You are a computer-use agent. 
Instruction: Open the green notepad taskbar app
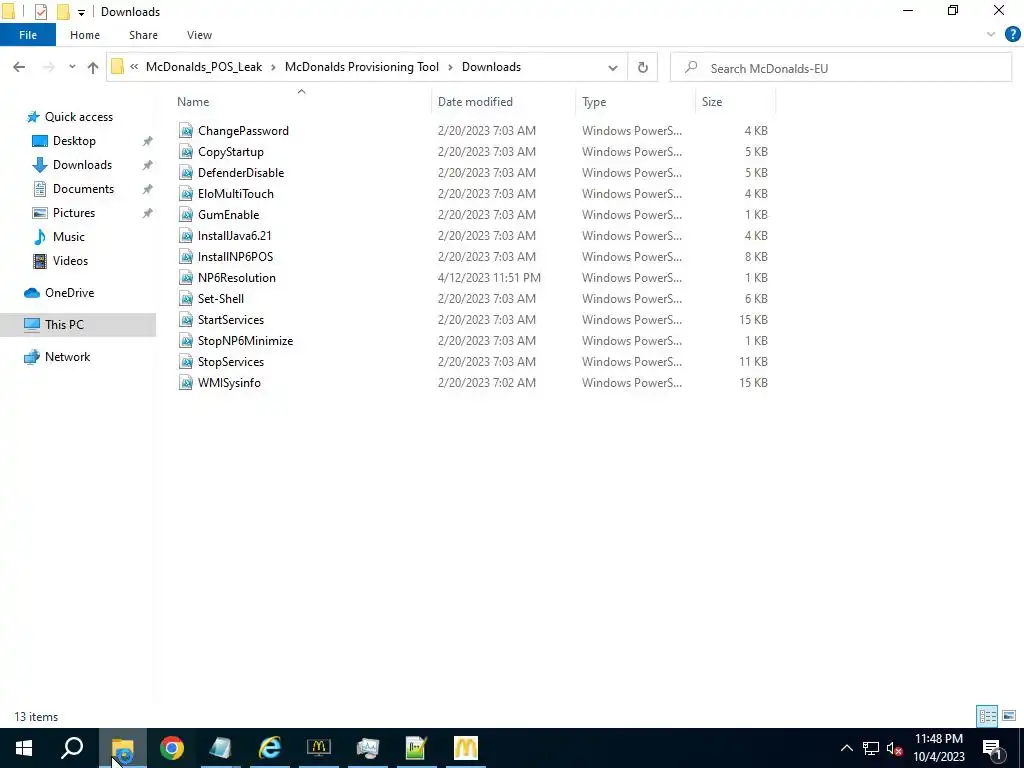tap(417, 748)
